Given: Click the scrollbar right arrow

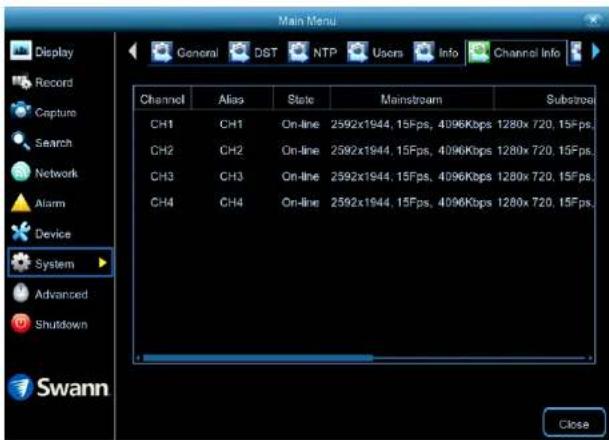Looking at the screenshot, I should tap(590, 358).
